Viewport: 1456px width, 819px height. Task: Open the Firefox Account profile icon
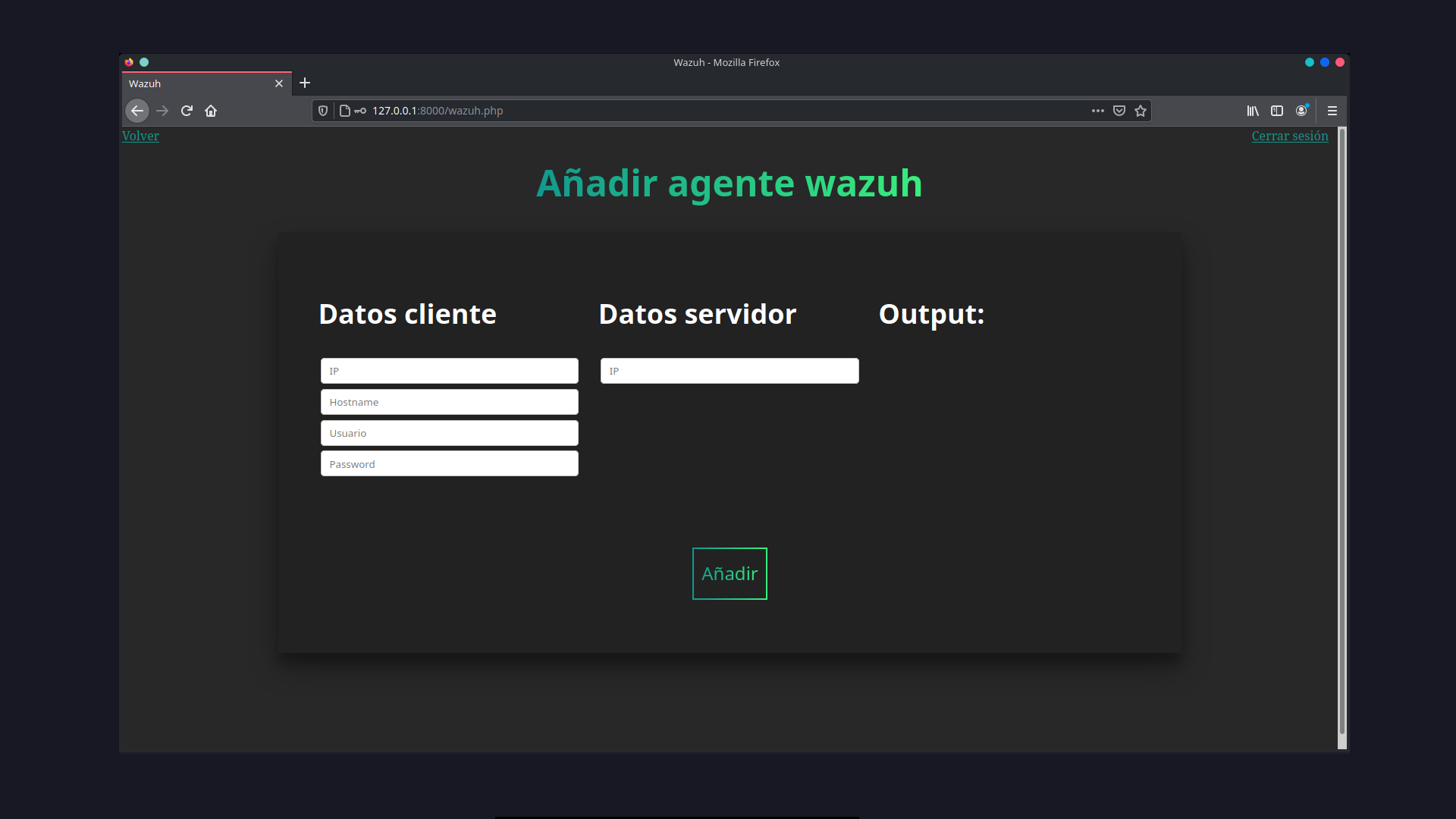coord(1301,110)
